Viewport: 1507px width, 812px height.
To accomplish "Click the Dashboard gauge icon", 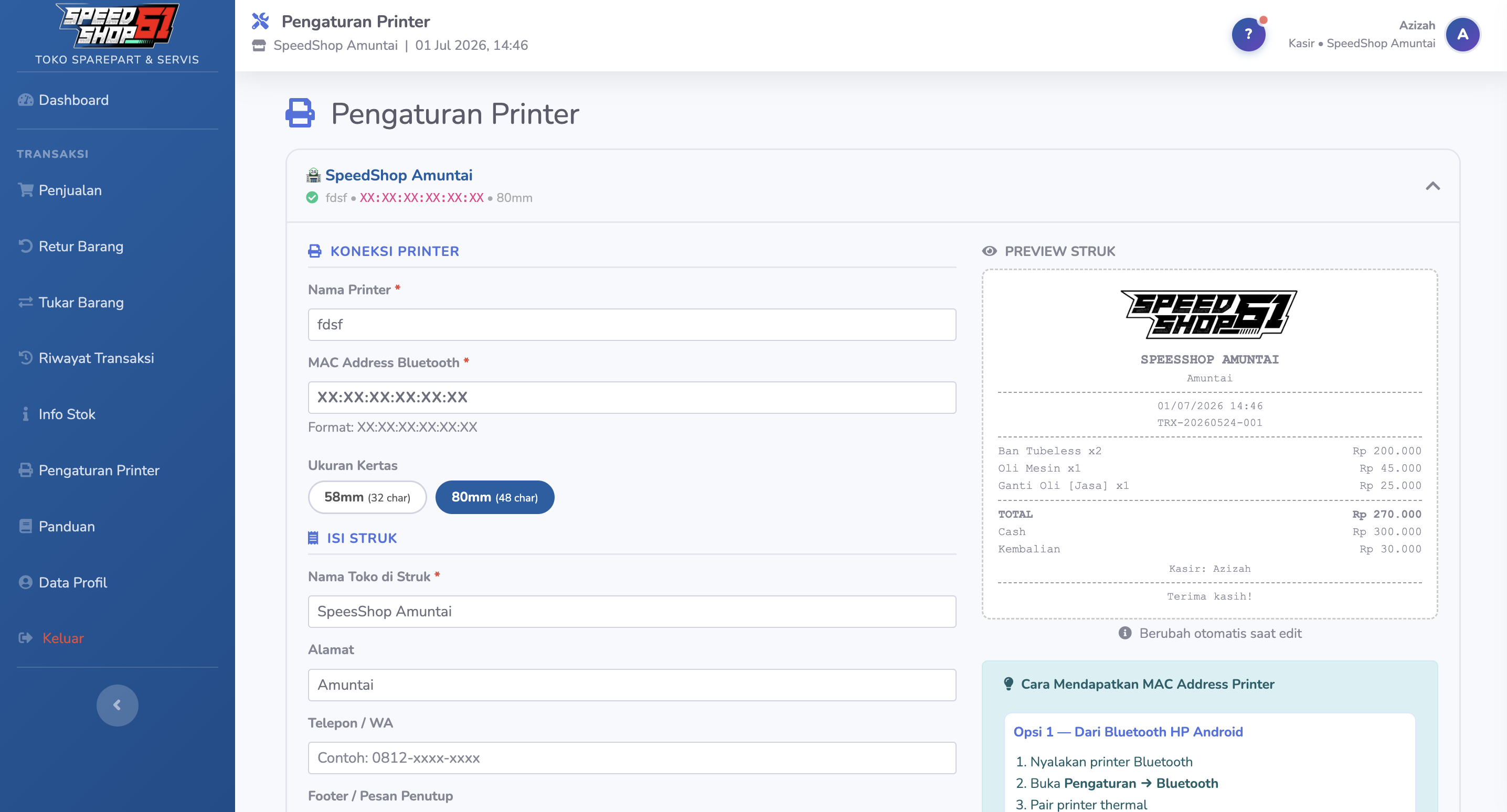I will coord(25,100).
